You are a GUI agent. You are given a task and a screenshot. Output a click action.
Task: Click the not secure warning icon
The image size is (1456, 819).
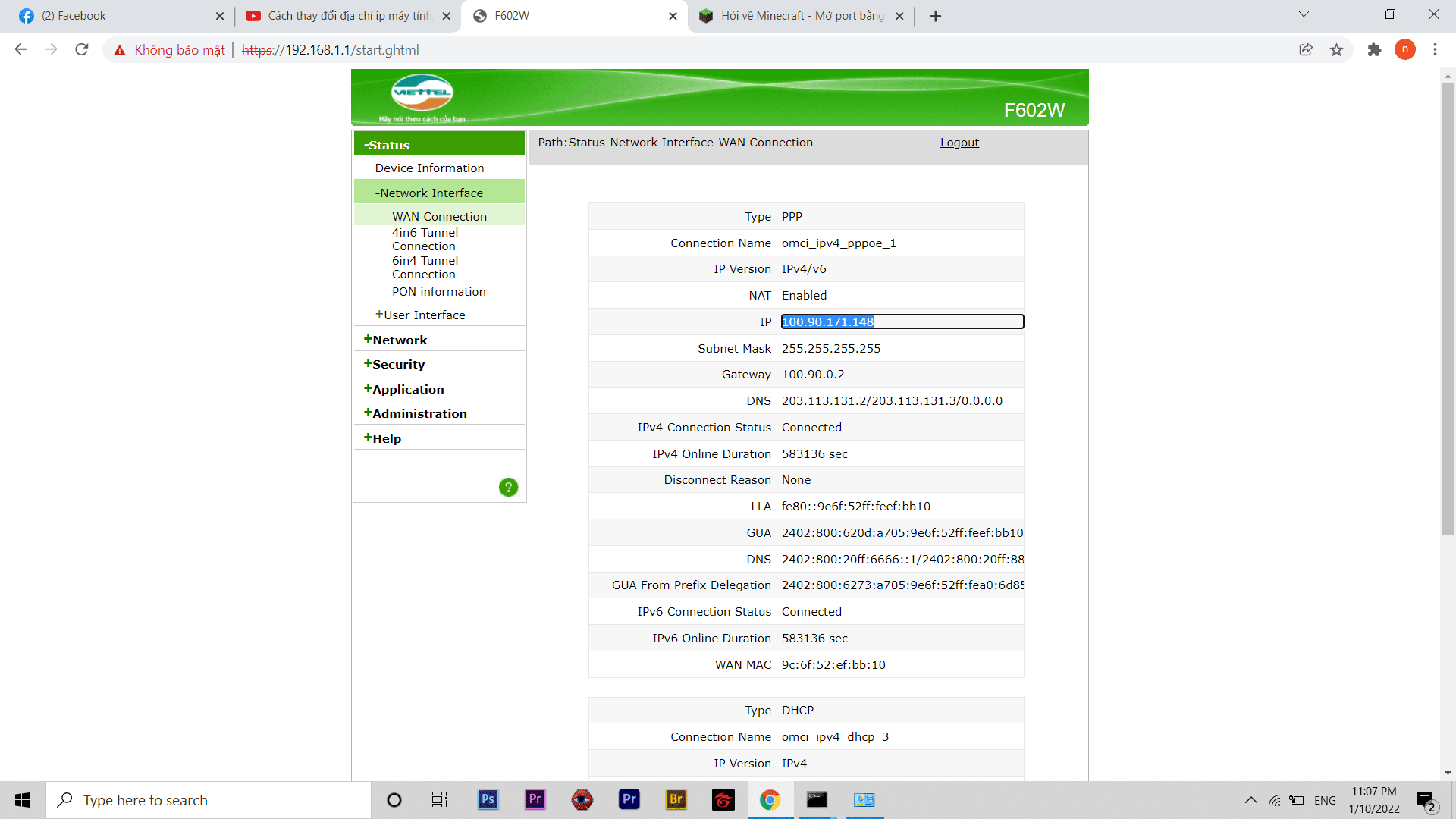pos(120,50)
